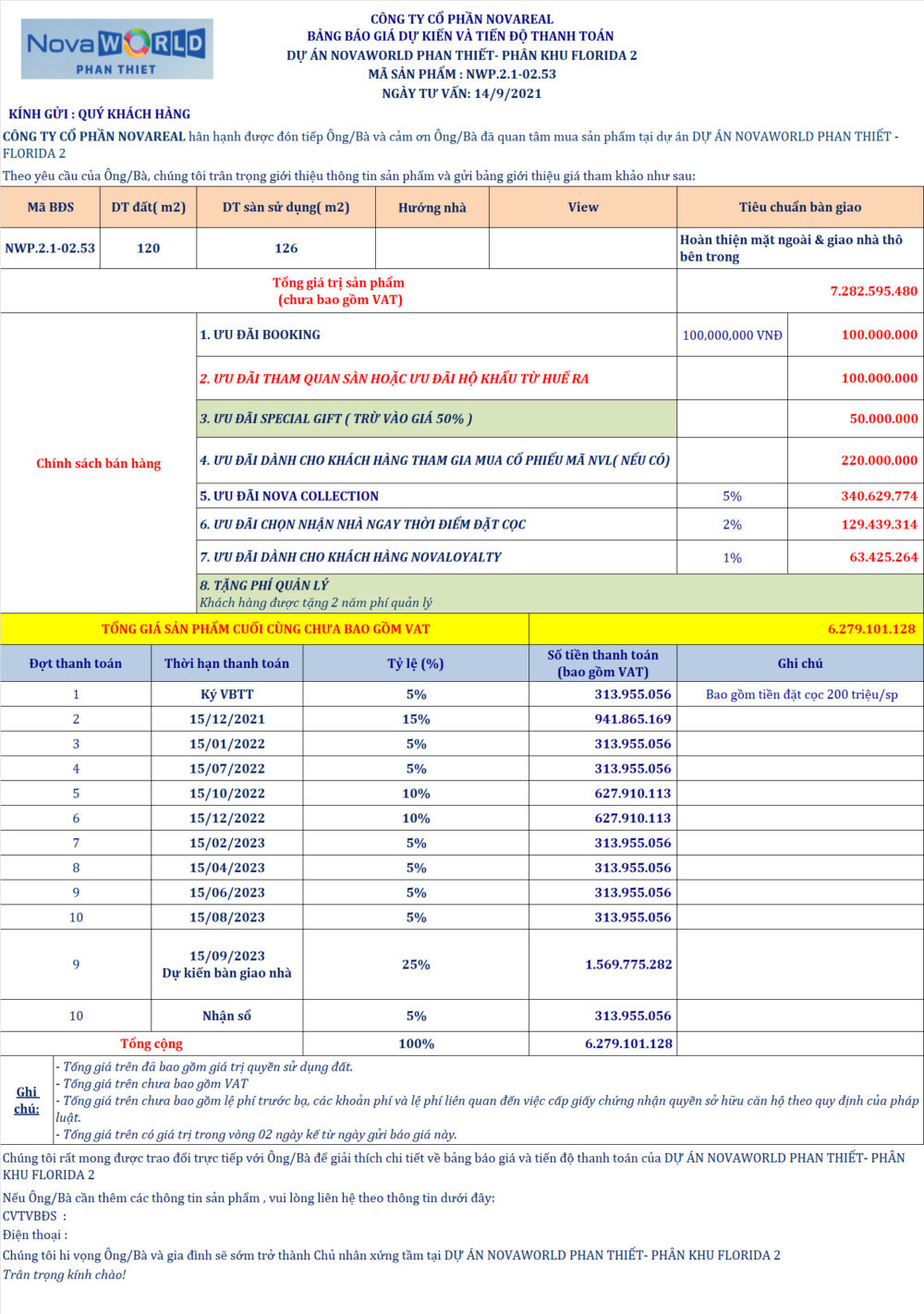Select the "Hướng nhà" column header
924x1314 pixels.
click(x=432, y=208)
